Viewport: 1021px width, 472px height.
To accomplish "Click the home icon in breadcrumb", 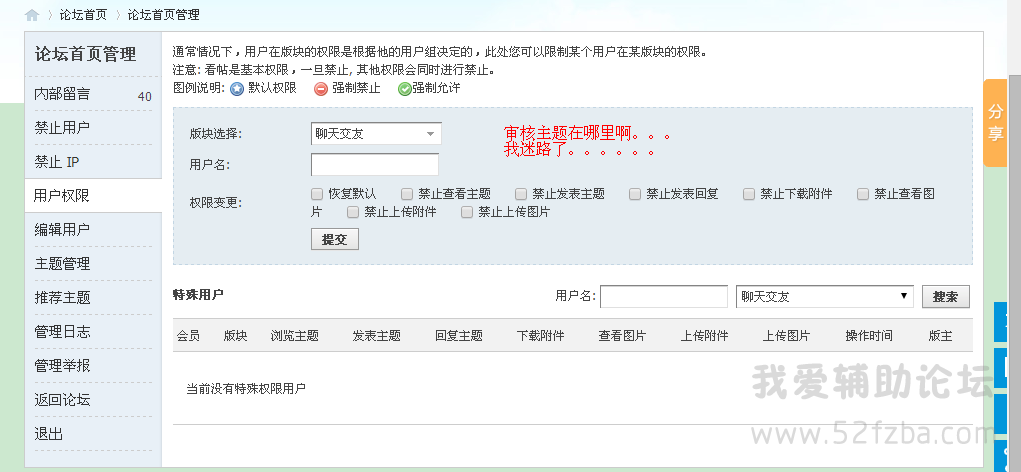I will pyautogui.click(x=32, y=15).
